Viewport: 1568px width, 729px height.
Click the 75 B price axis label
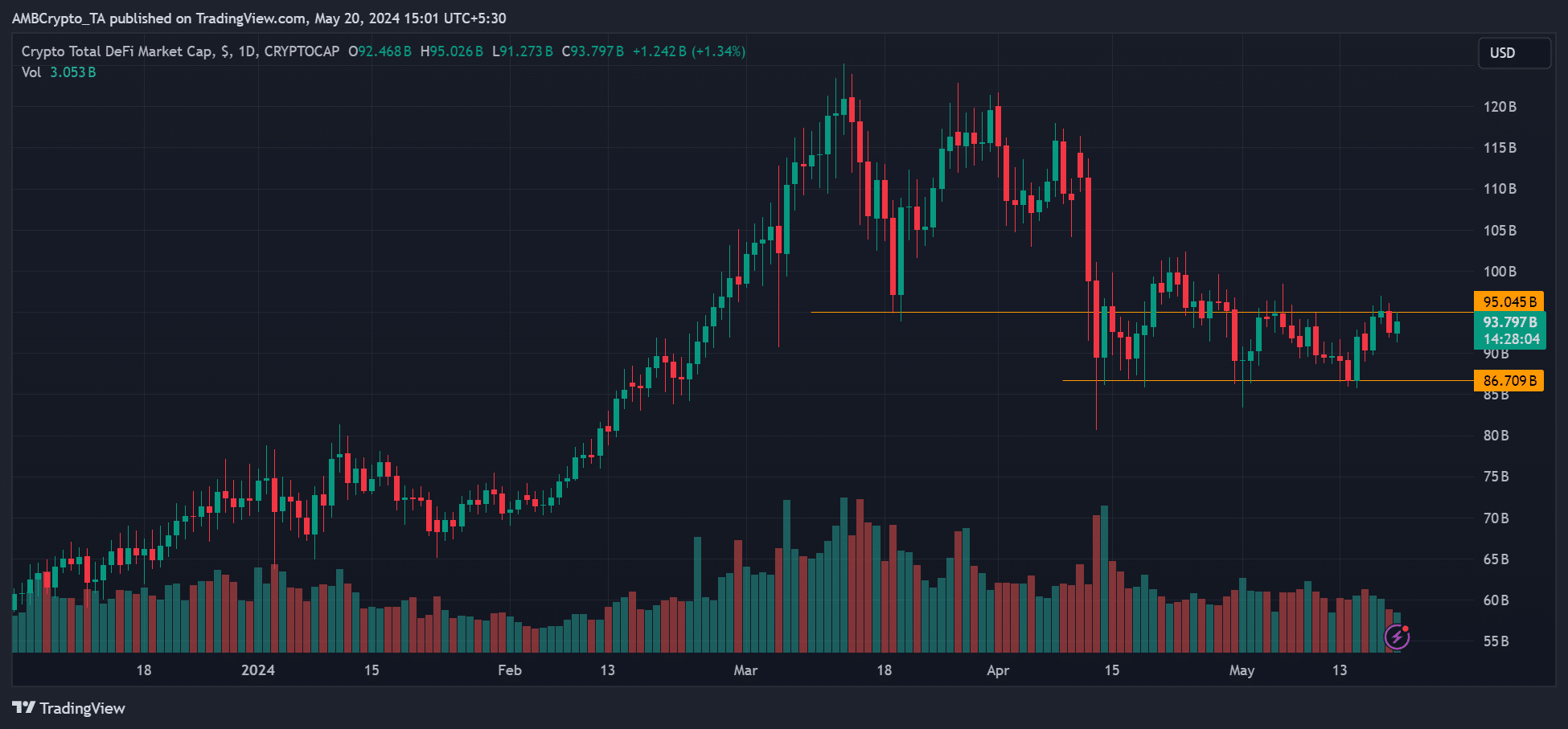1496,477
